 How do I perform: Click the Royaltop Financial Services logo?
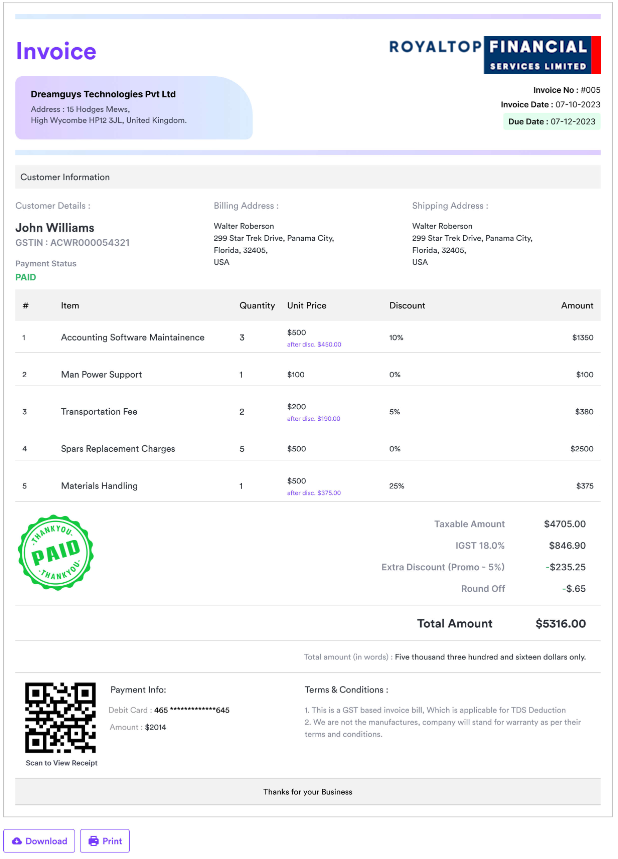tap(495, 55)
